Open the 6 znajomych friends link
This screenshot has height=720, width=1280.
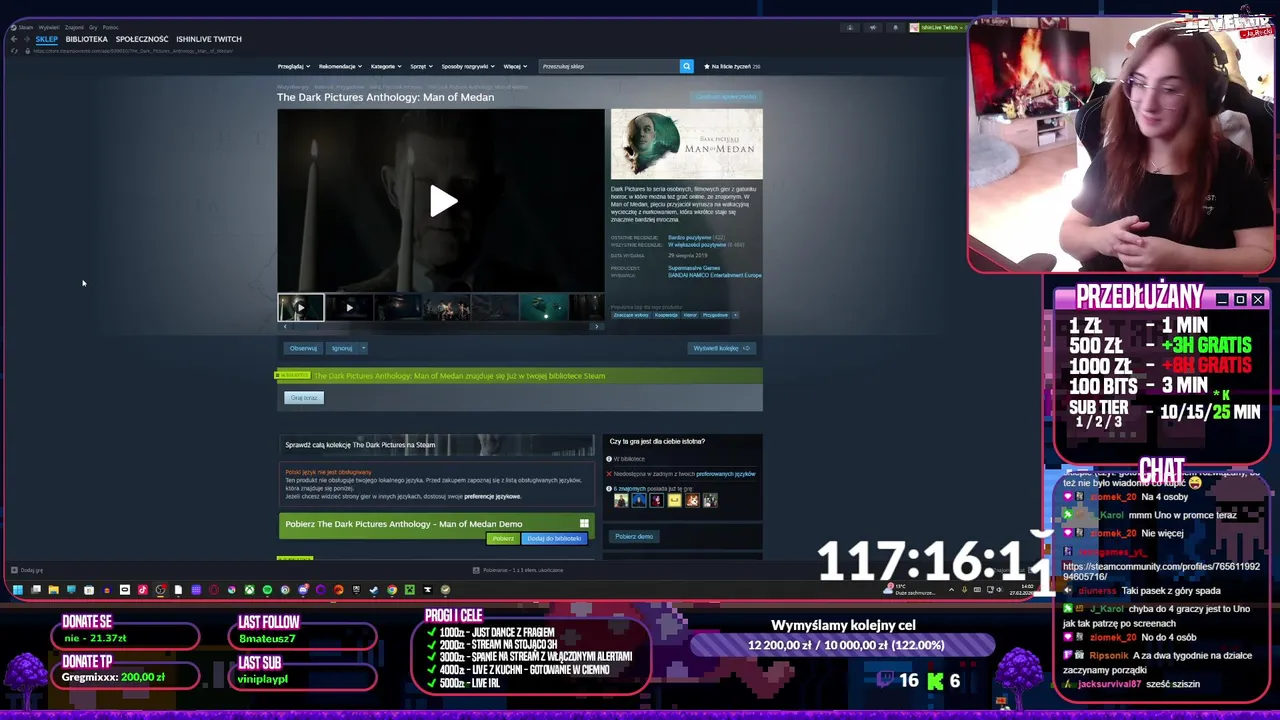628,489
